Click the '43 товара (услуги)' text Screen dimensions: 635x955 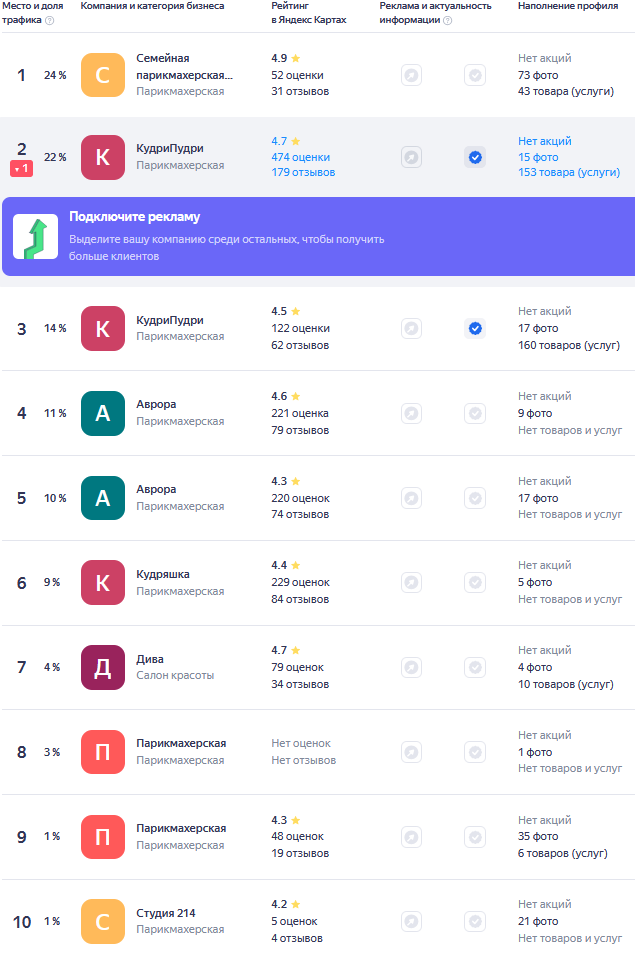click(x=566, y=91)
